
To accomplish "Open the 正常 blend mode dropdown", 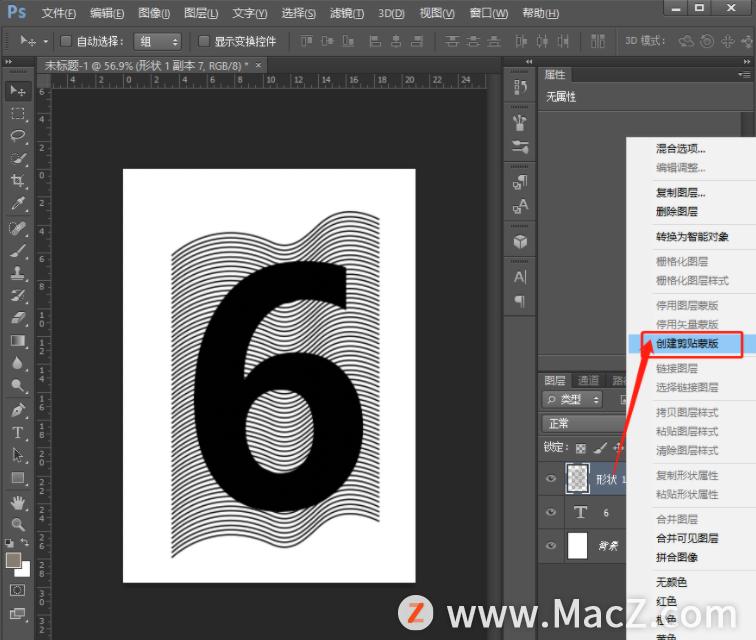I will pos(580,423).
